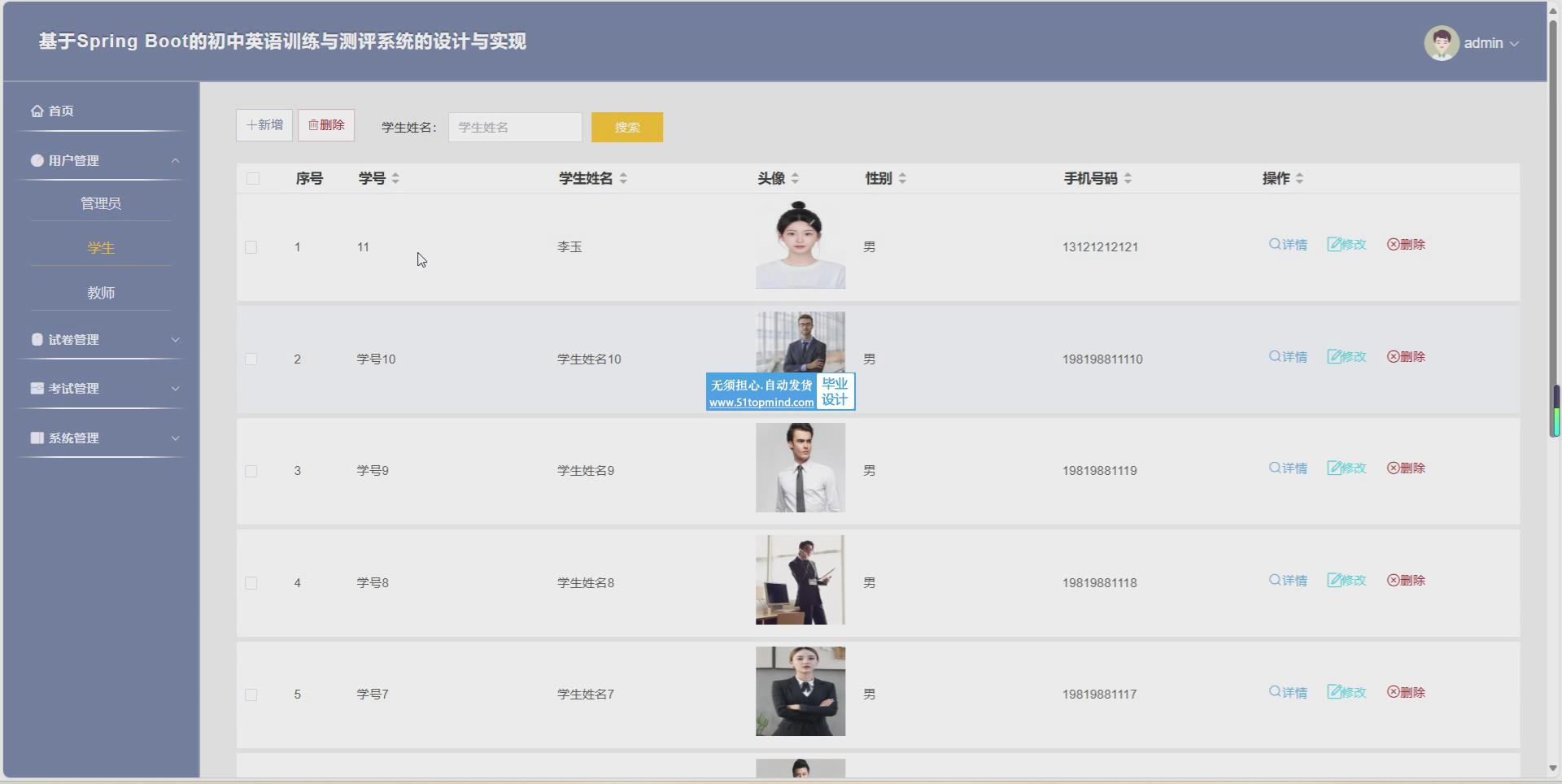
Task: Select the checkbox for row 4 学号8
Action: [x=251, y=583]
